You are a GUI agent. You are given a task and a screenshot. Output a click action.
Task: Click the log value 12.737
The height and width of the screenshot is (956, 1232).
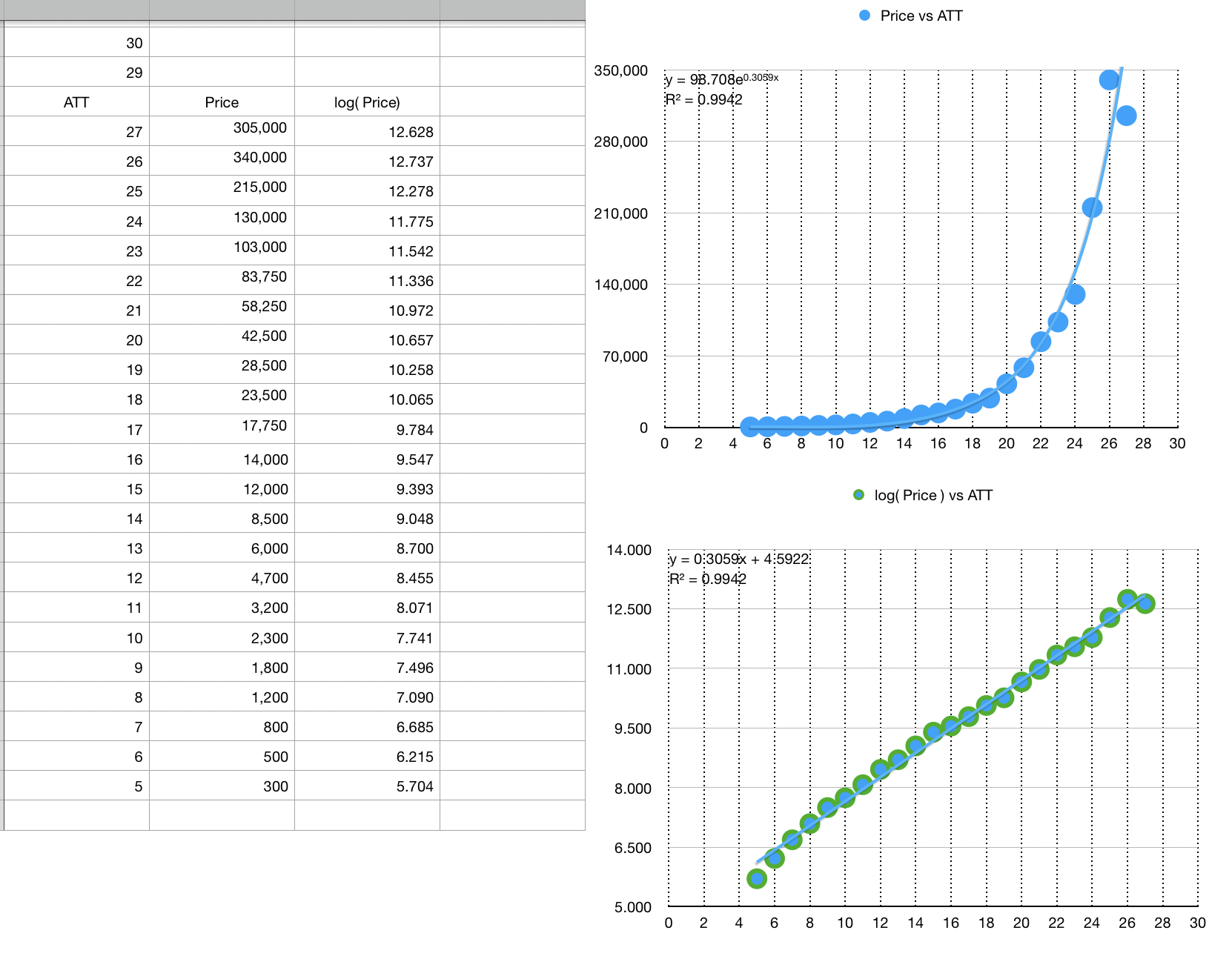coord(367,161)
